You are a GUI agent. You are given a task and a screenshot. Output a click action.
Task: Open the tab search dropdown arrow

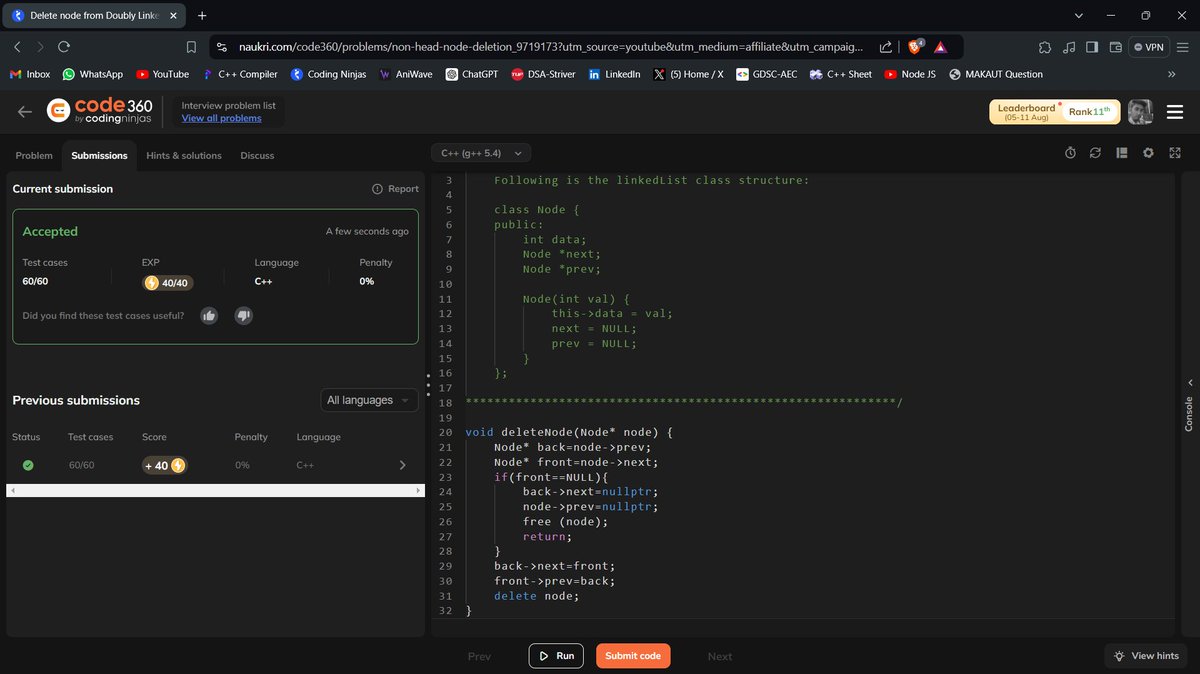(x=1078, y=16)
